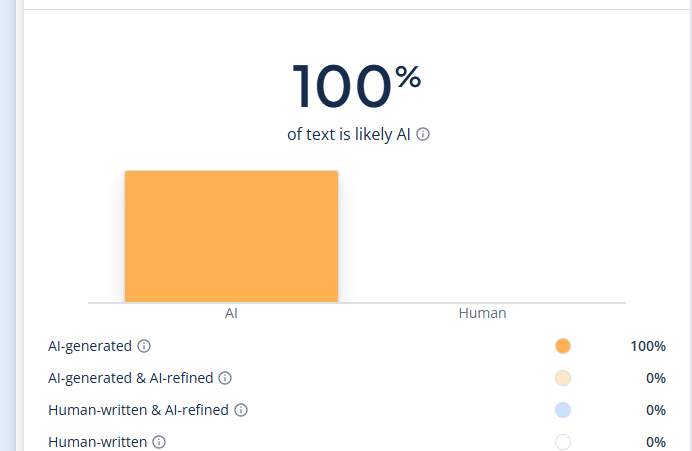Click info icon next to 'likely AI'

pyautogui.click(x=423, y=134)
